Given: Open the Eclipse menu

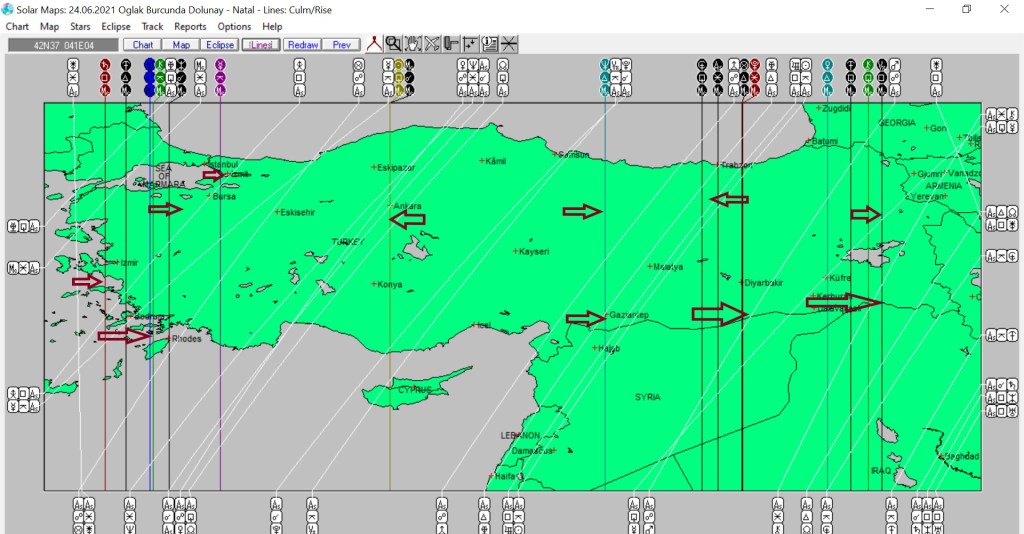Looking at the screenshot, I should 115,26.
